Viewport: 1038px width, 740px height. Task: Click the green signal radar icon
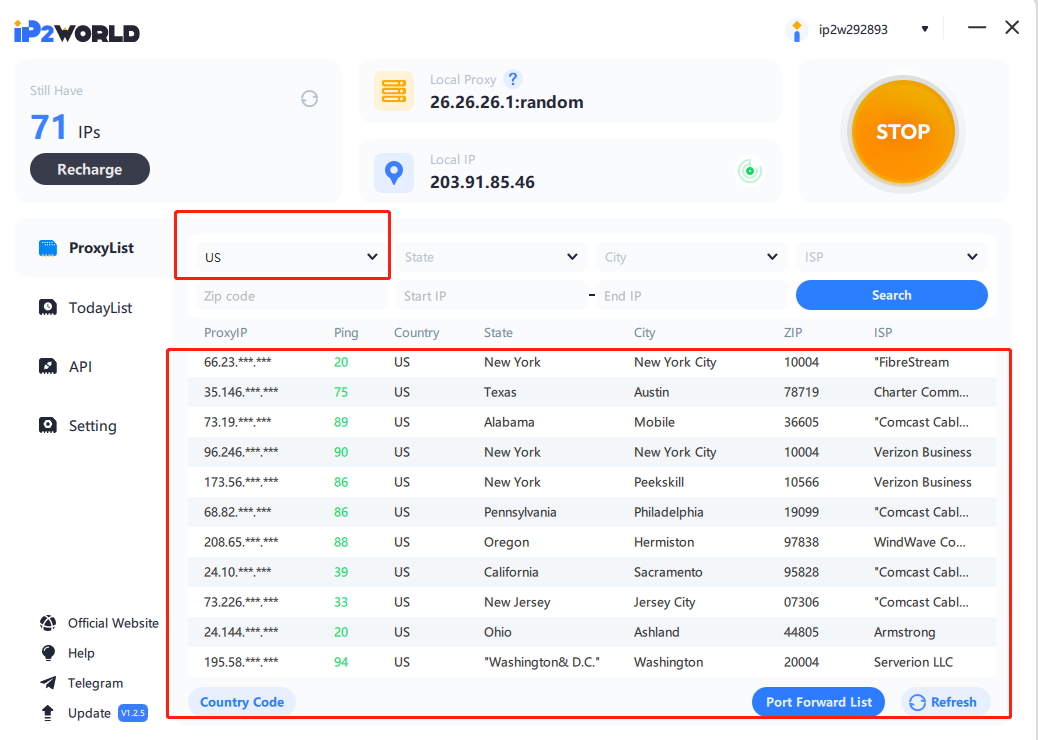point(750,171)
